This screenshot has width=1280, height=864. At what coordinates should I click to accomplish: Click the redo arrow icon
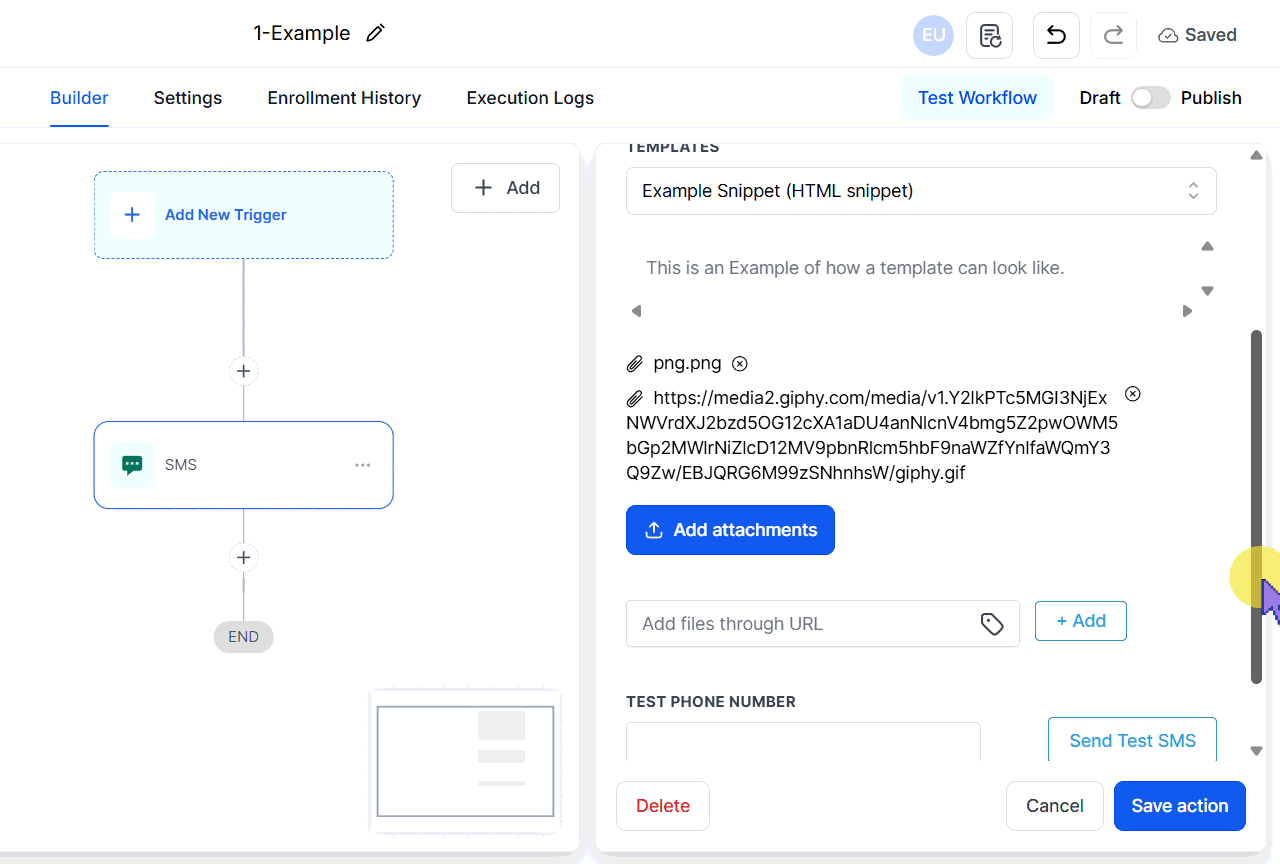[x=1112, y=36]
